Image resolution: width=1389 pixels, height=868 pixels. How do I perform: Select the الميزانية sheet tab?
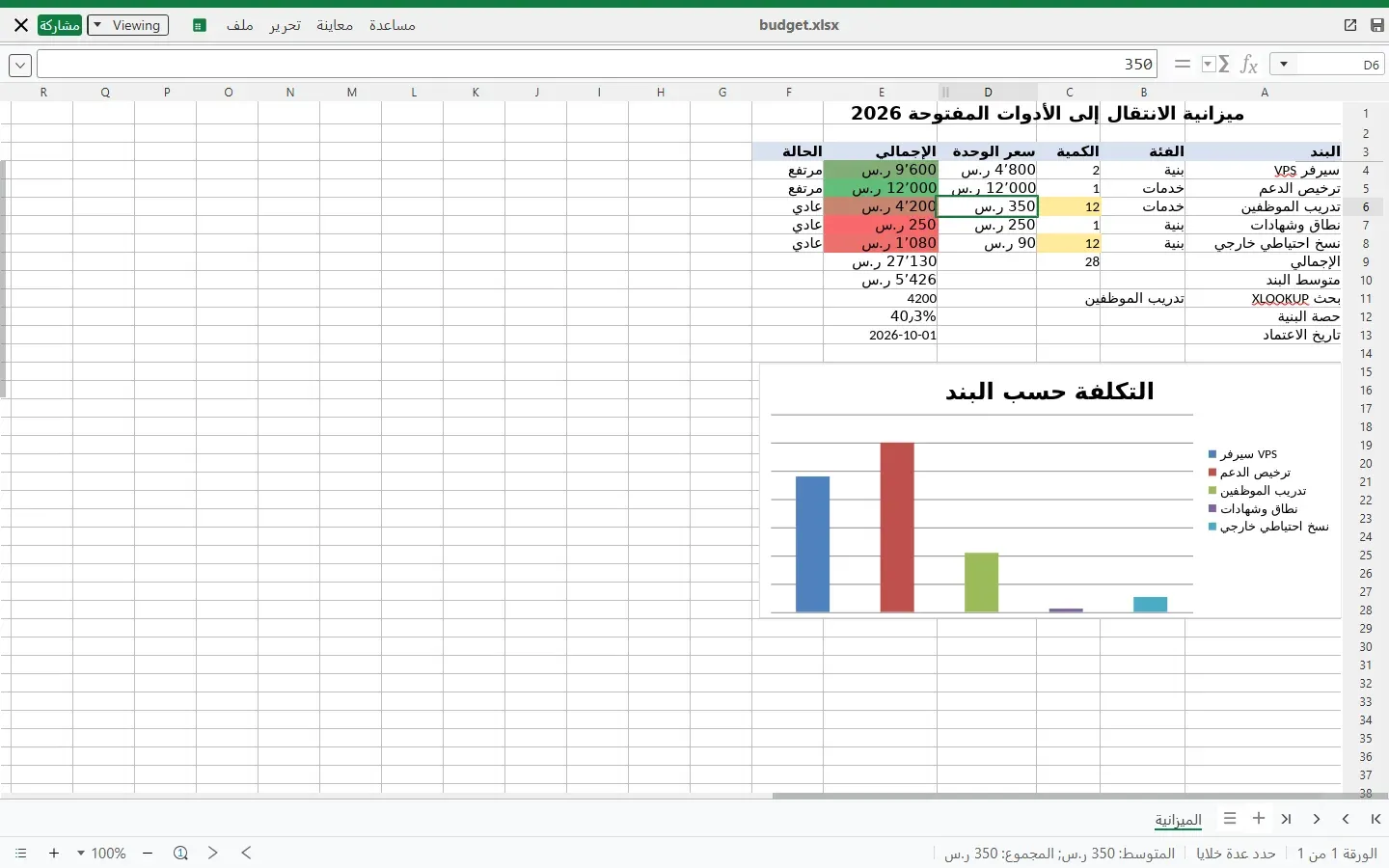click(x=1179, y=820)
